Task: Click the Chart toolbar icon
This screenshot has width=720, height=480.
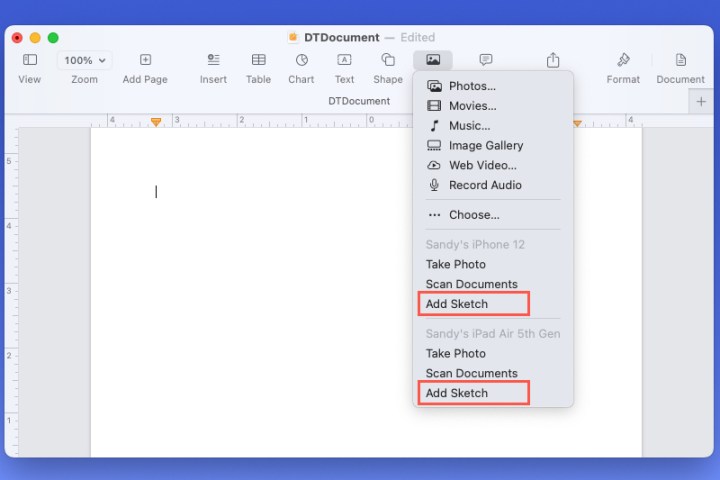Action: (x=301, y=61)
